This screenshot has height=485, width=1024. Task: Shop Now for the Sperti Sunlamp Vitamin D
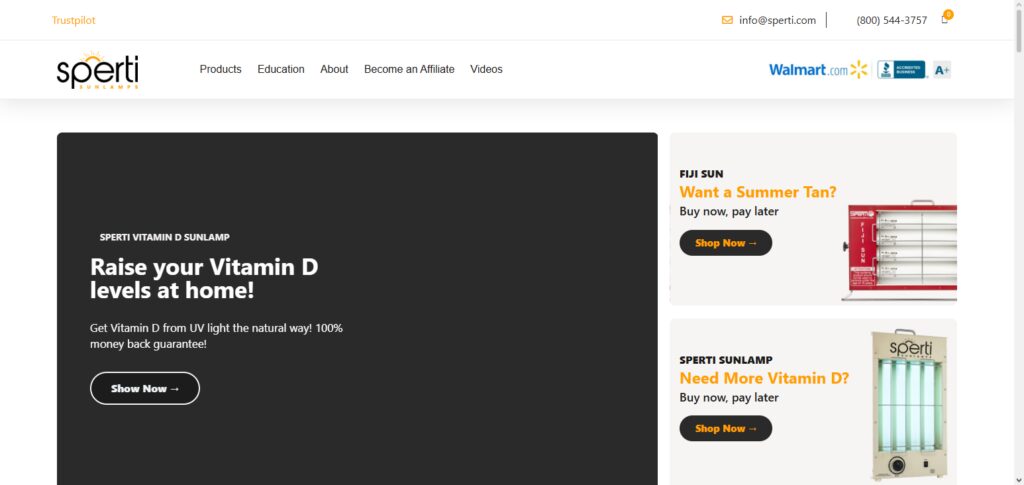coord(726,428)
